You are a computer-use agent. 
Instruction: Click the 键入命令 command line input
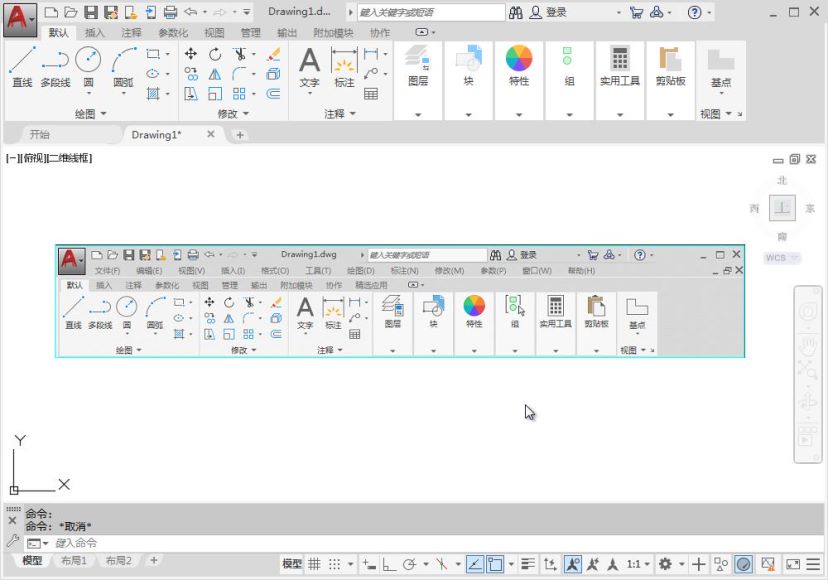422,543
